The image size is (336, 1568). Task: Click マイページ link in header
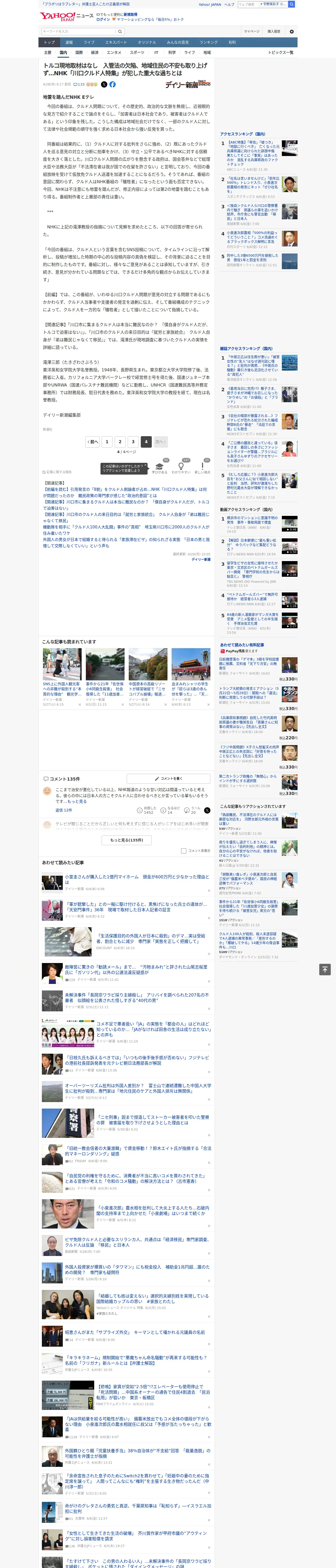coord(251,32)
